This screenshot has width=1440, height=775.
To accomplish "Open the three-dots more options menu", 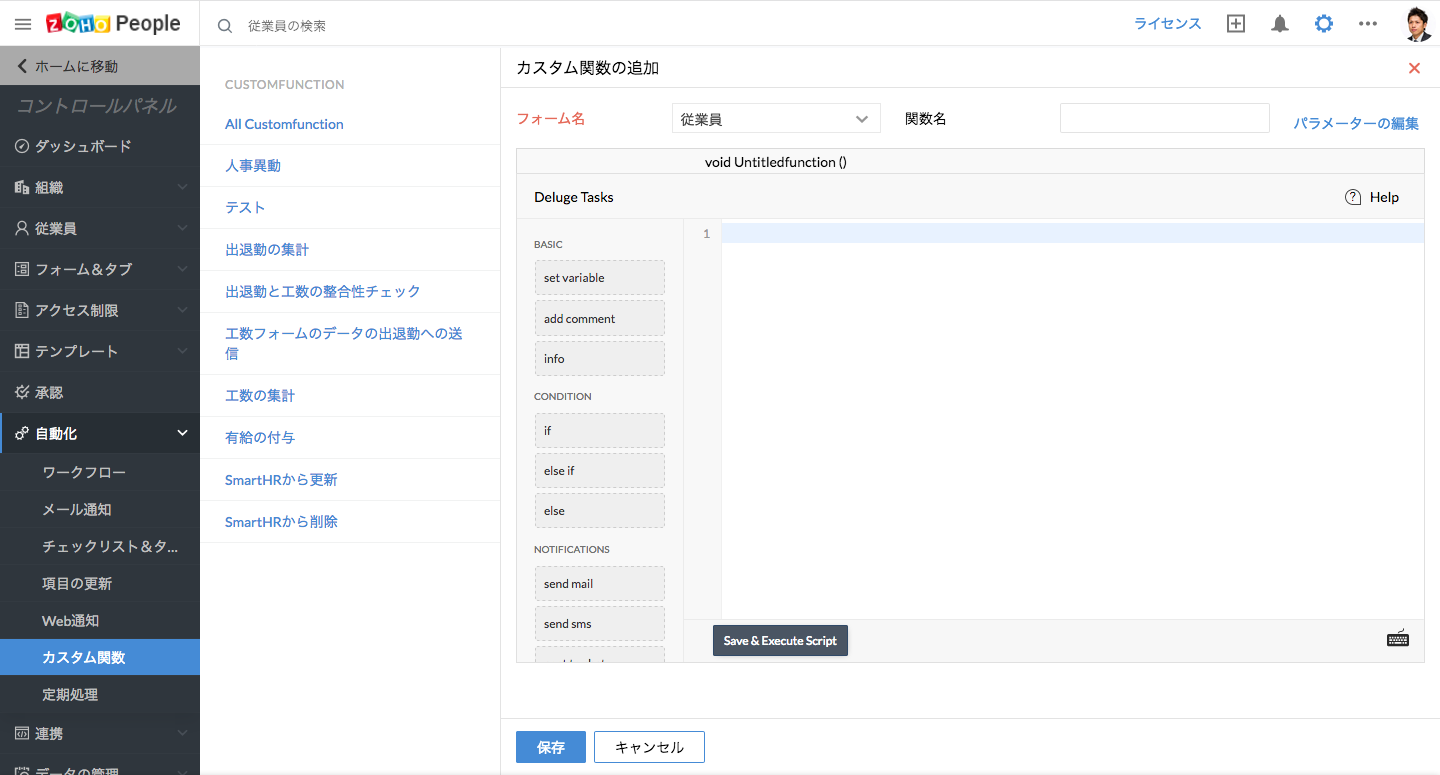I will pyautogui.click(x=1367, y=24).
